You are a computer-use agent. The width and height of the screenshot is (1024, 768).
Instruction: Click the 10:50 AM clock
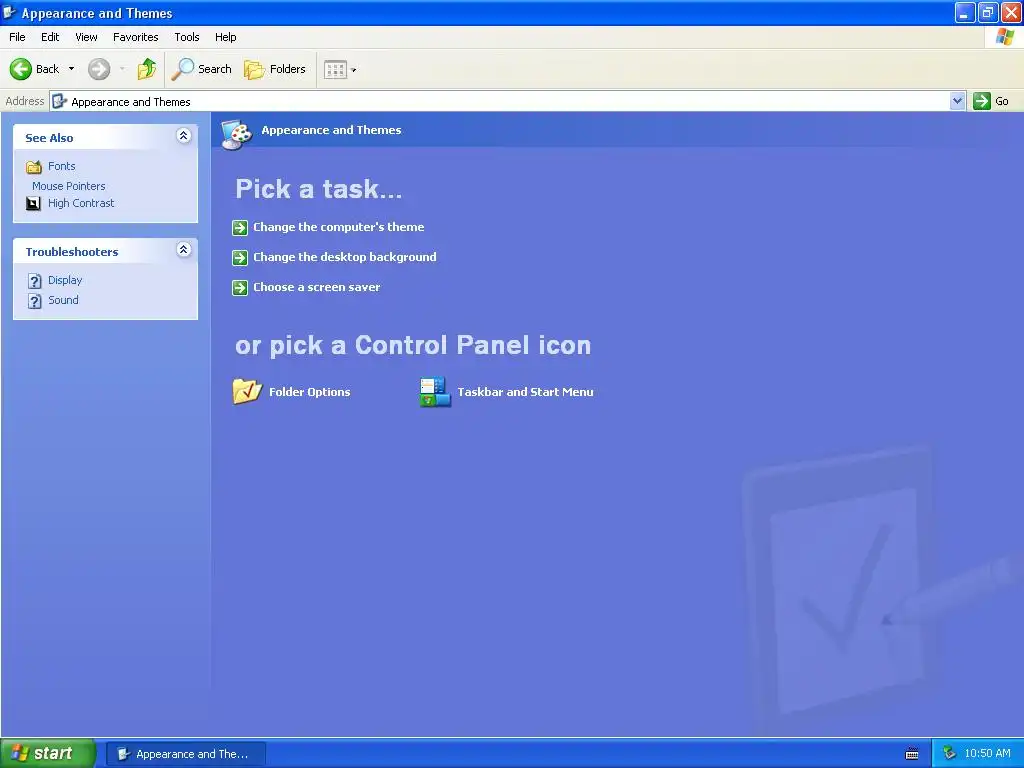(x=987, y=753)
